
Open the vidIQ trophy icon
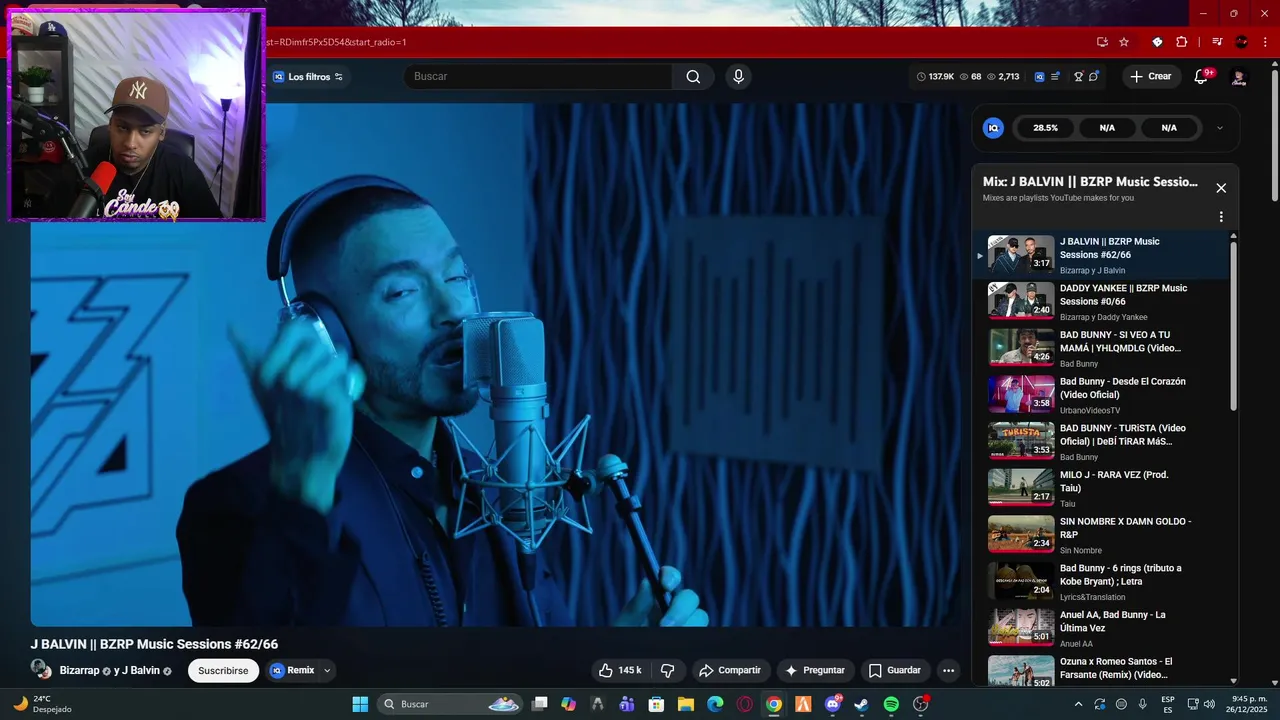1078,77
